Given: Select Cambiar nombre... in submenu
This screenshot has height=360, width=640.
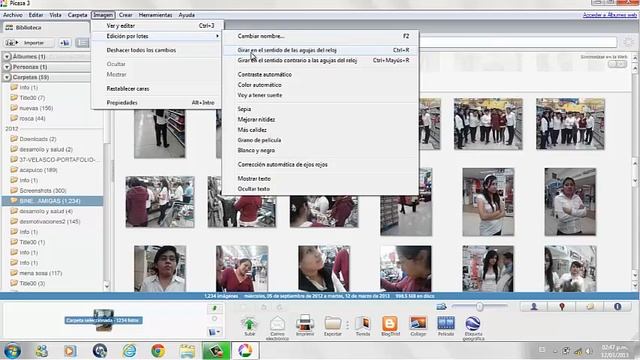Looking at the screenshot, I should [x=321, y=36].
